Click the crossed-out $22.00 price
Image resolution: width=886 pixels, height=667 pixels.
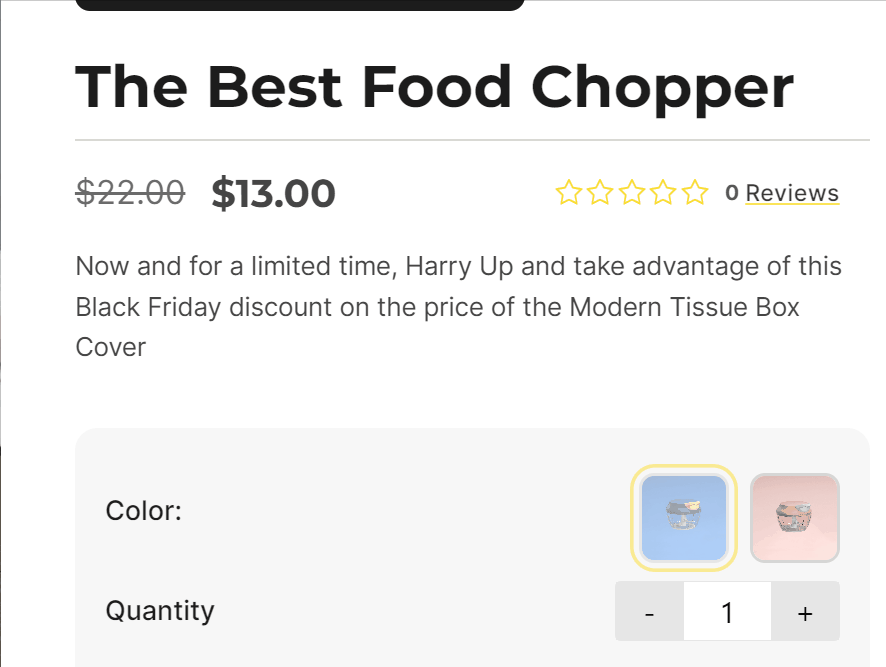pos(130,192)
